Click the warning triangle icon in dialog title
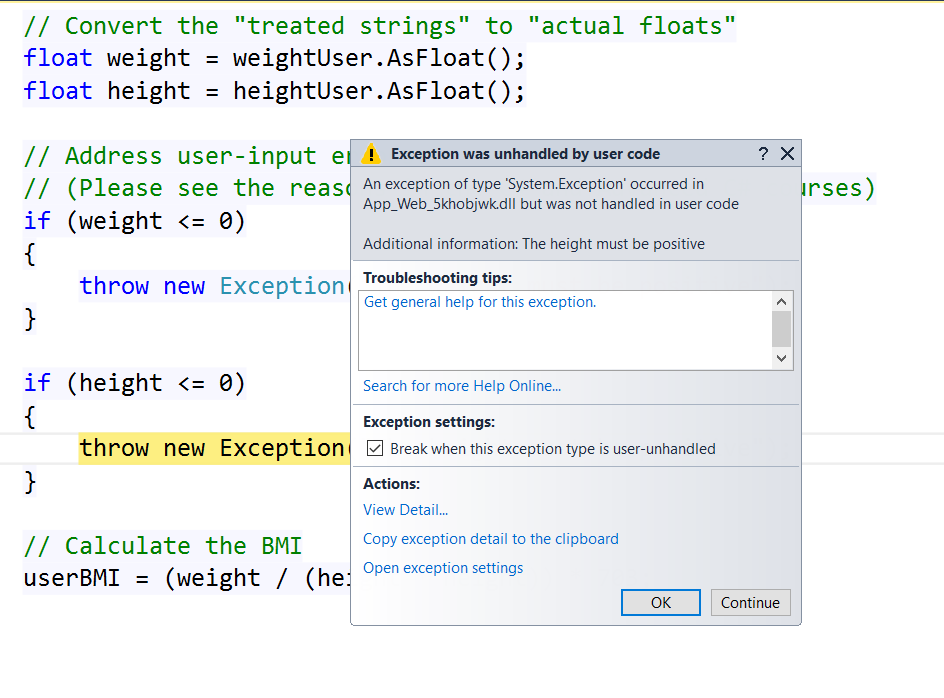Viewport: 944px width, 698px height. coord(371,154)
